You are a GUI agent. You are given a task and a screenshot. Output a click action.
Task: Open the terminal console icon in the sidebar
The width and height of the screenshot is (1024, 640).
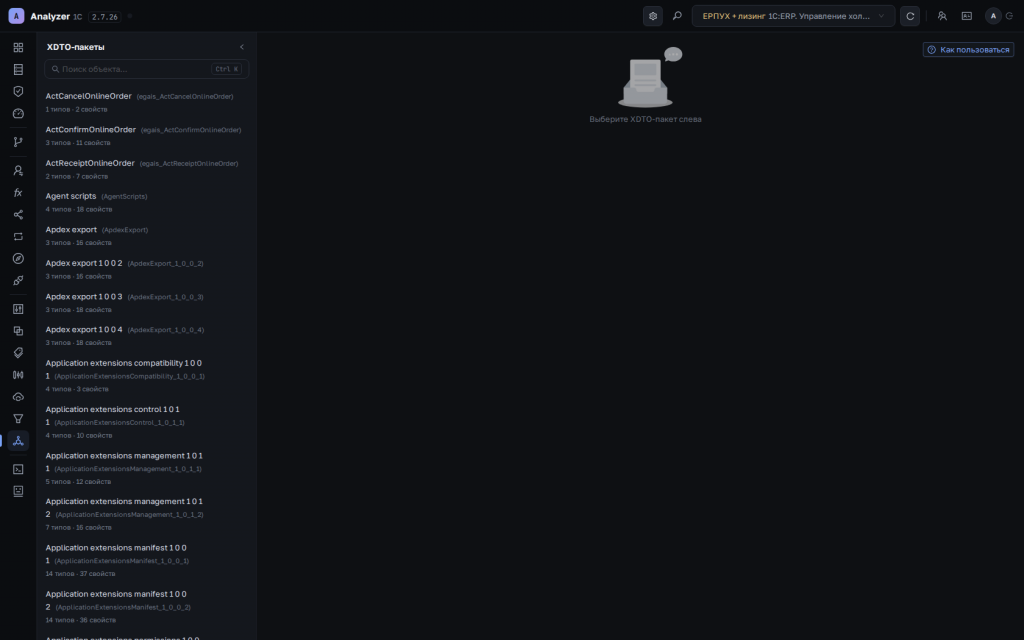(x=18, y=469)
